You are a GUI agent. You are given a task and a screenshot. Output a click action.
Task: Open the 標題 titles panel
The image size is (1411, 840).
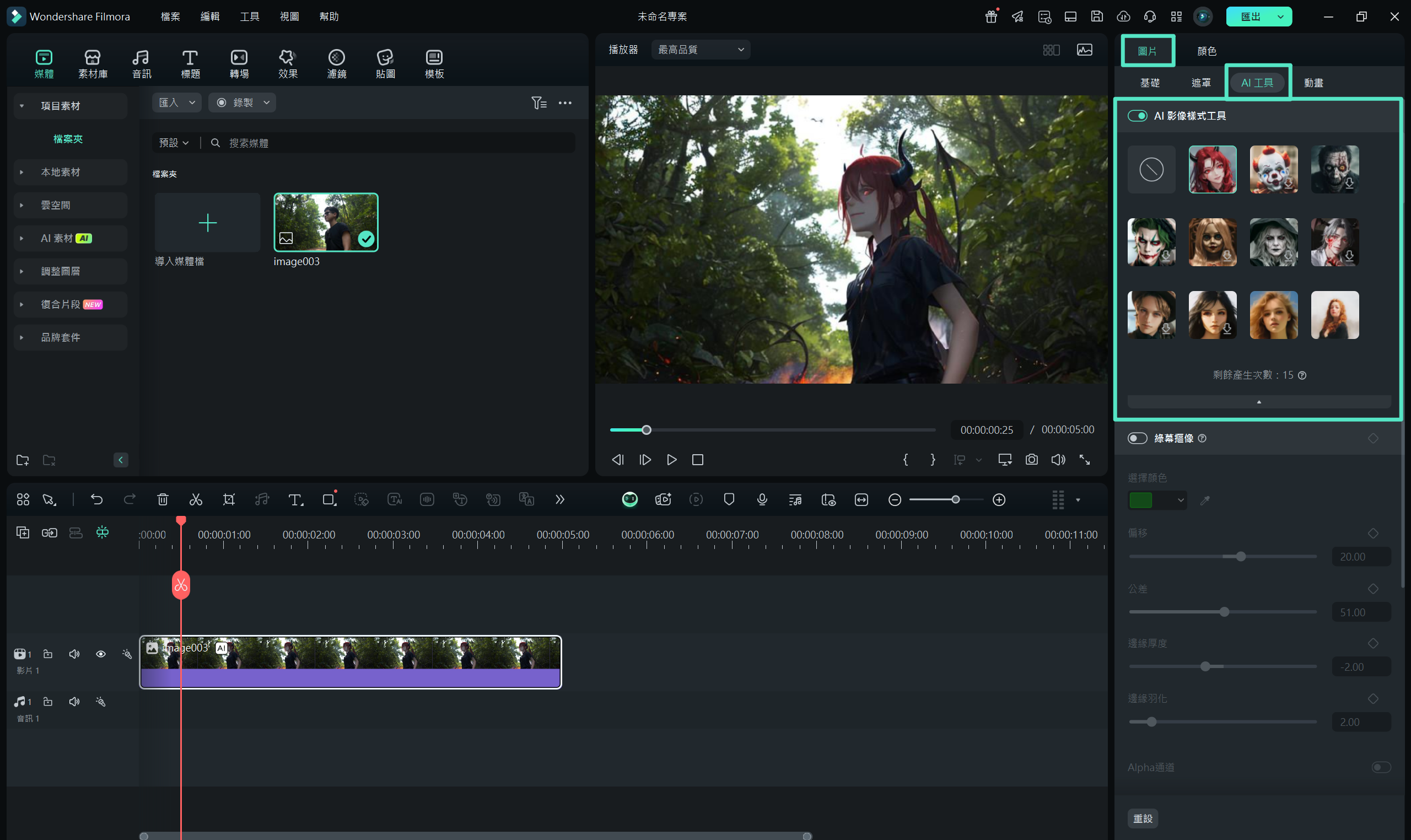[x=190, y=63]
